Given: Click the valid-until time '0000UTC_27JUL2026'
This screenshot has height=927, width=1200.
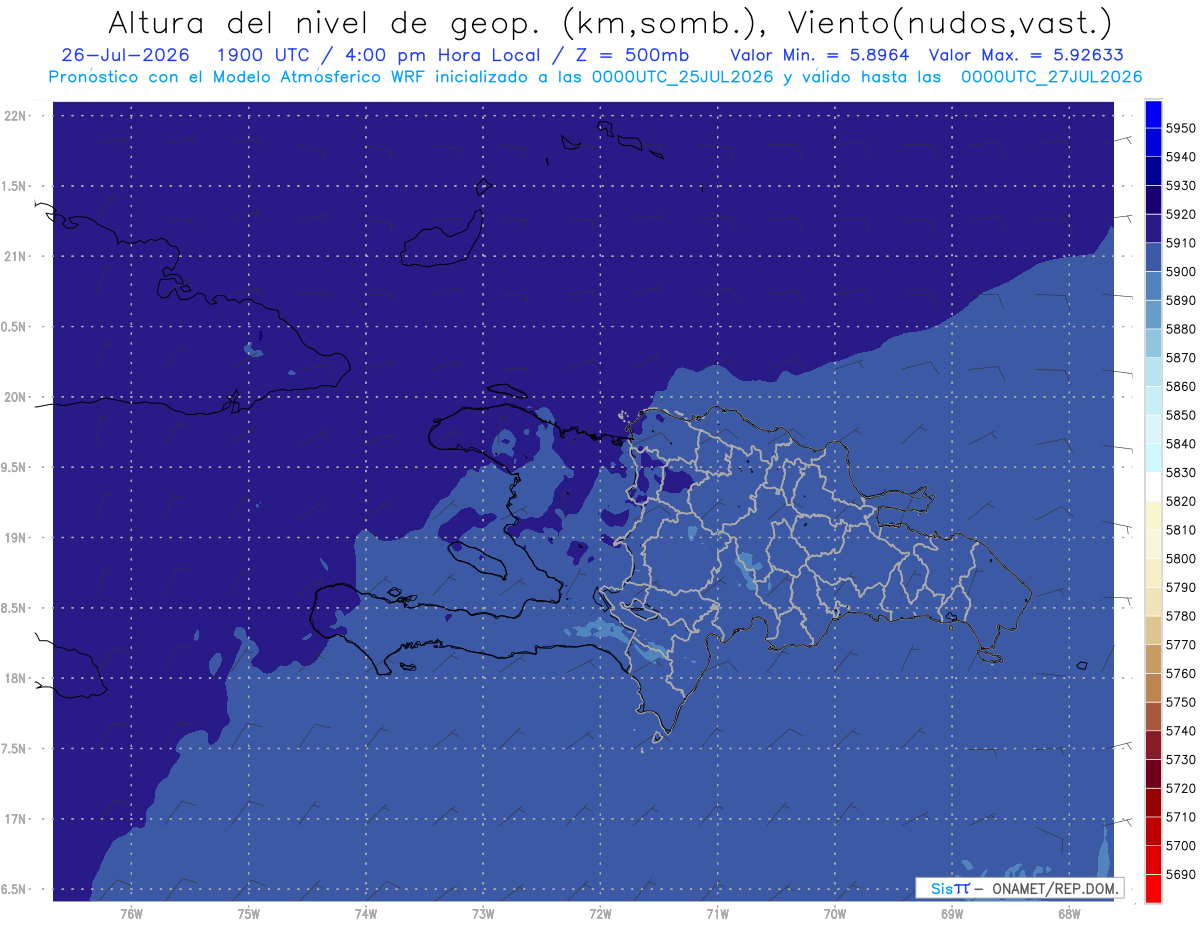Looking at the screenshot, I should tap(1050, 76).
